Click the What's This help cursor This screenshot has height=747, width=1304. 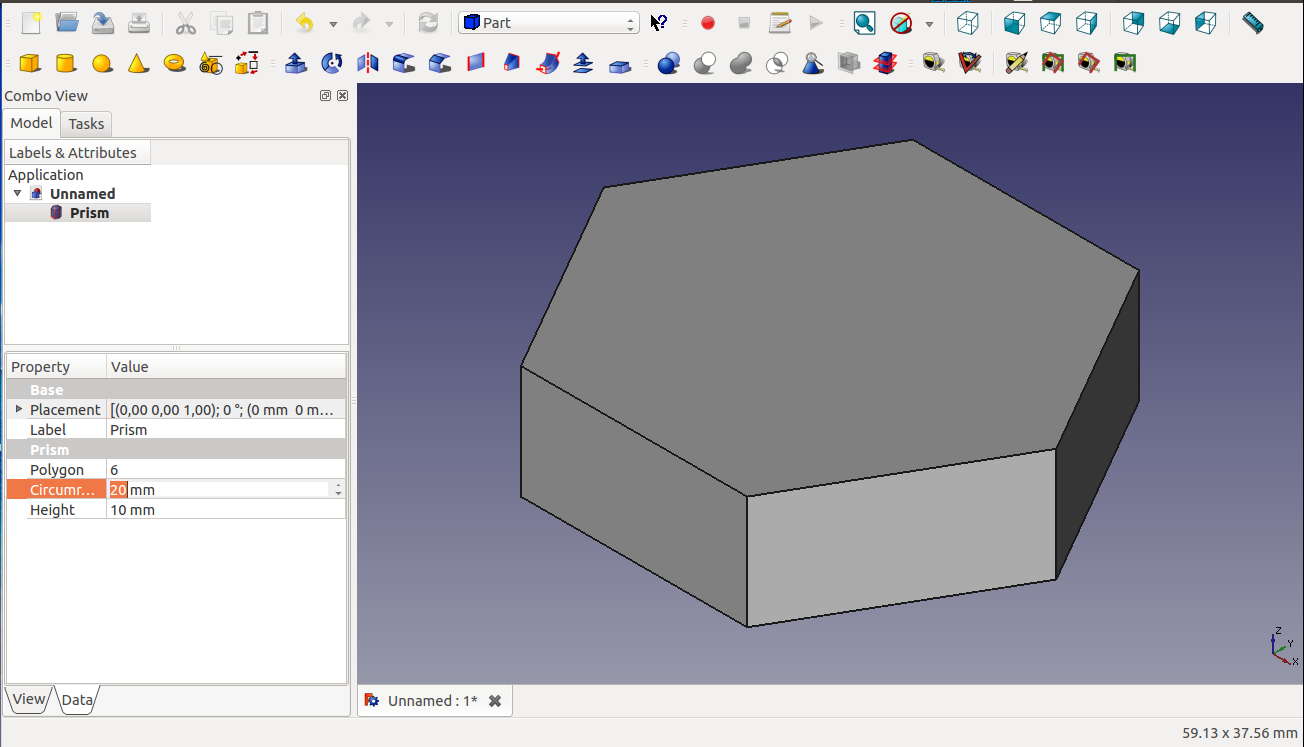658,23
